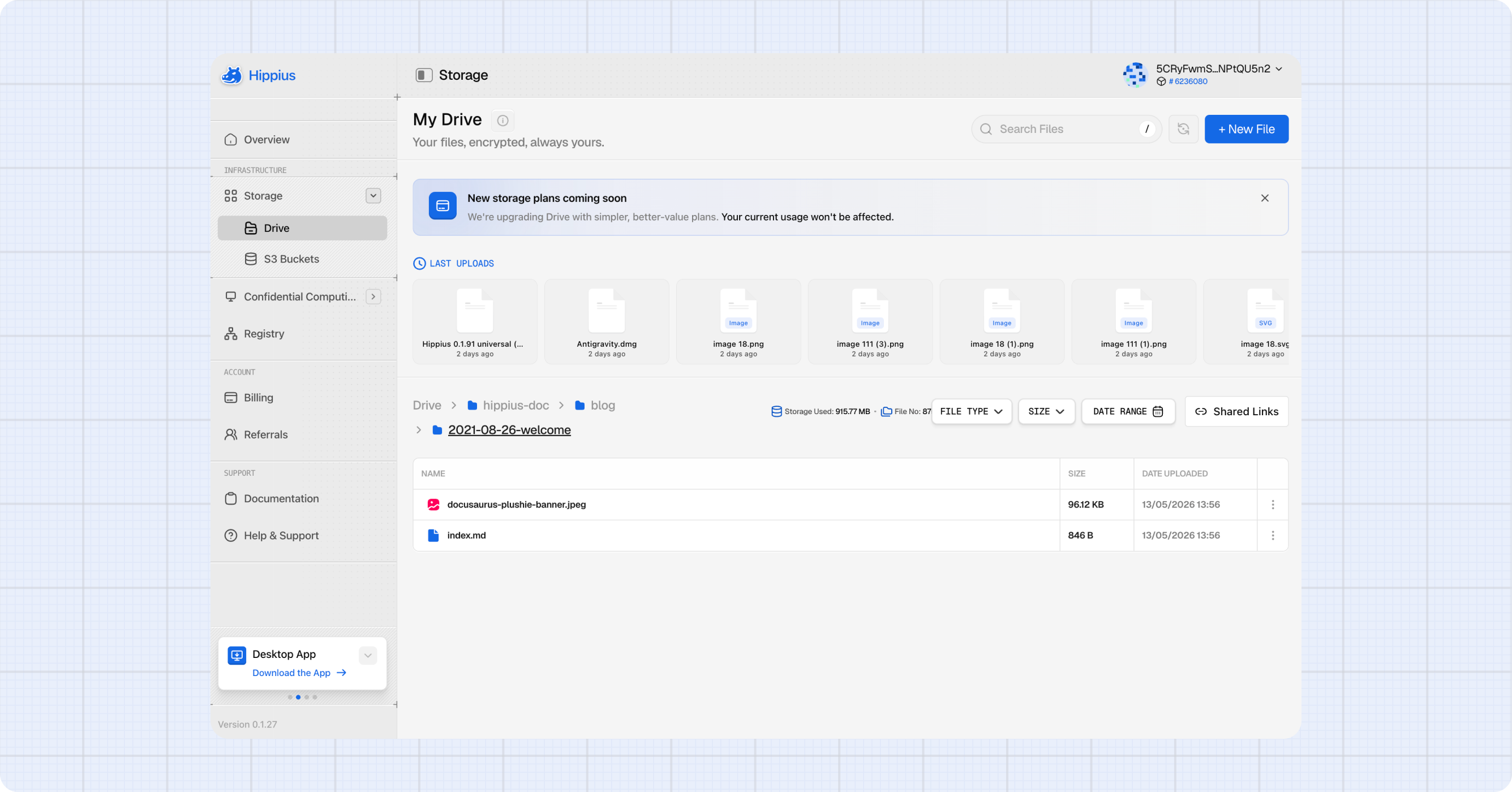Viewport: 1512px width, 792px height.
Task: Go to blog folder in breadcrumb
Action: pyautogui.click(x=595, y=406)
